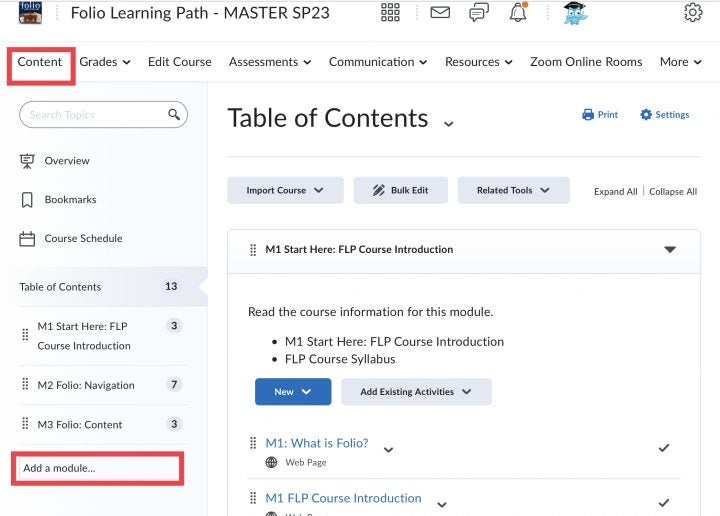Screen dimensions: 720x516
Task: Open the user profile avatar
Action: click(576, 13)
